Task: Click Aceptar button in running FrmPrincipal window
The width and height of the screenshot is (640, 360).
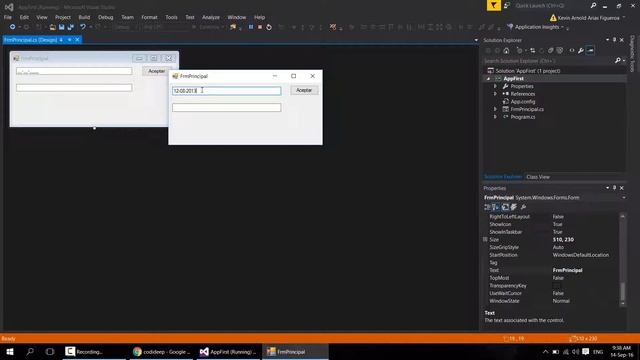Action: [x=304, y=90]
